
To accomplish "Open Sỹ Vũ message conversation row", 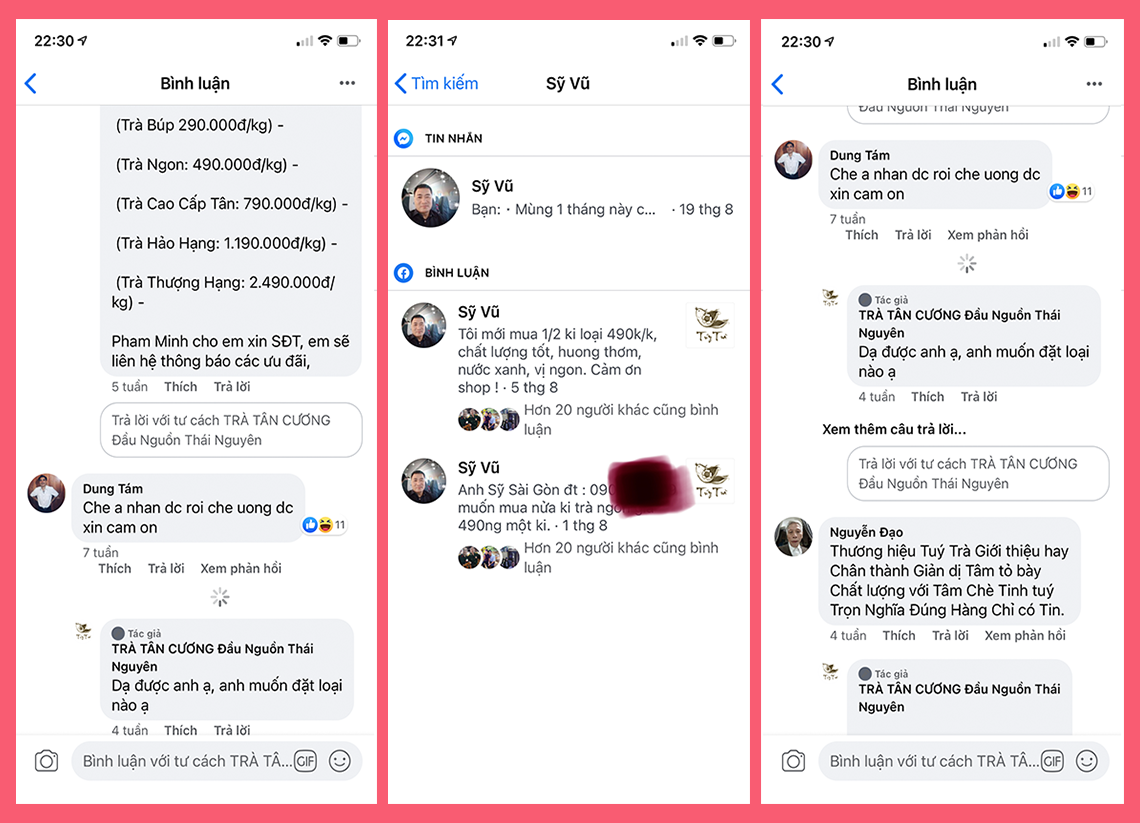I will pos(569,198).
